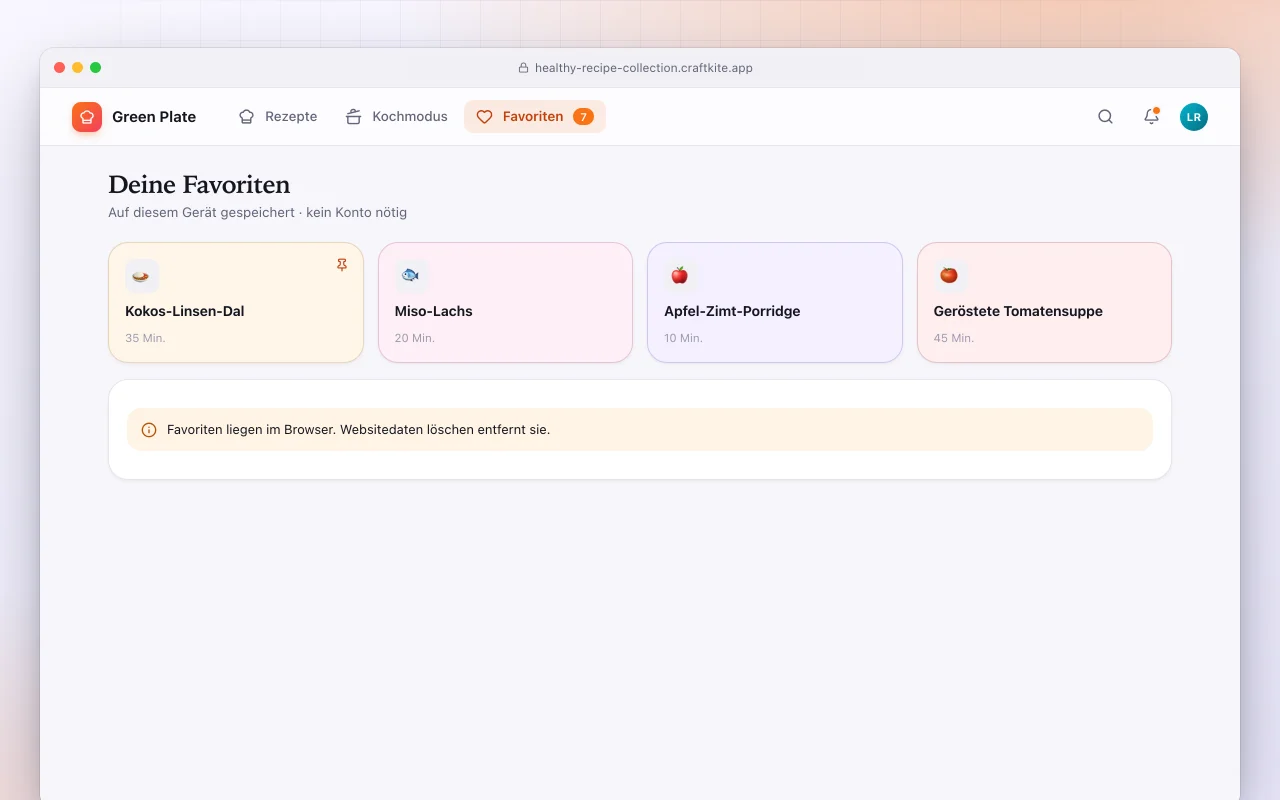Open the Kokos-Linsen-Dal recipe title
Screen dimensions: 1280x800
[x=185, y=311]
